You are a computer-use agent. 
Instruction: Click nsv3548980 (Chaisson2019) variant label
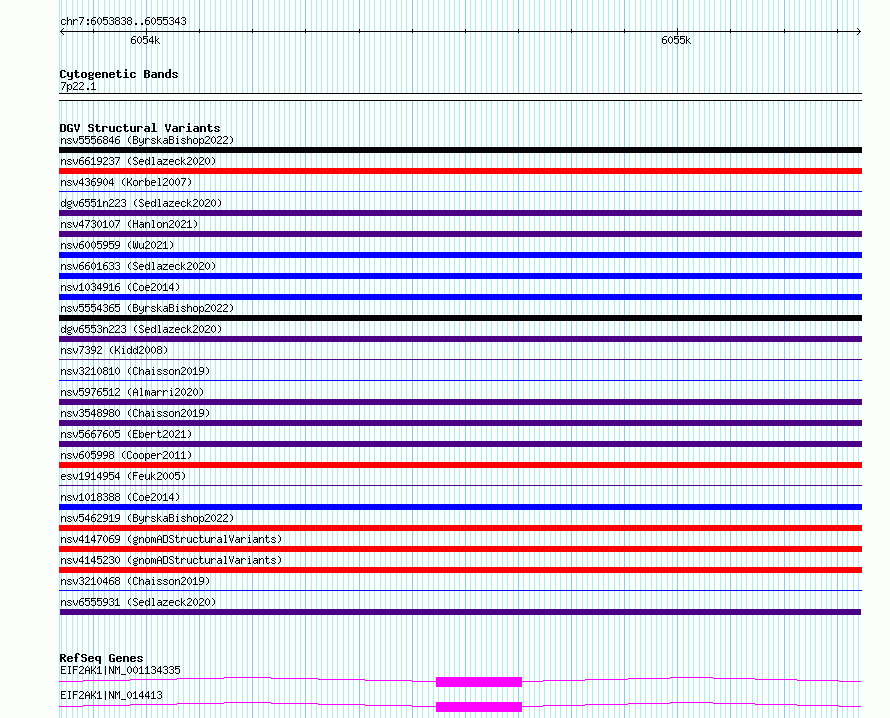pos(135,413)
